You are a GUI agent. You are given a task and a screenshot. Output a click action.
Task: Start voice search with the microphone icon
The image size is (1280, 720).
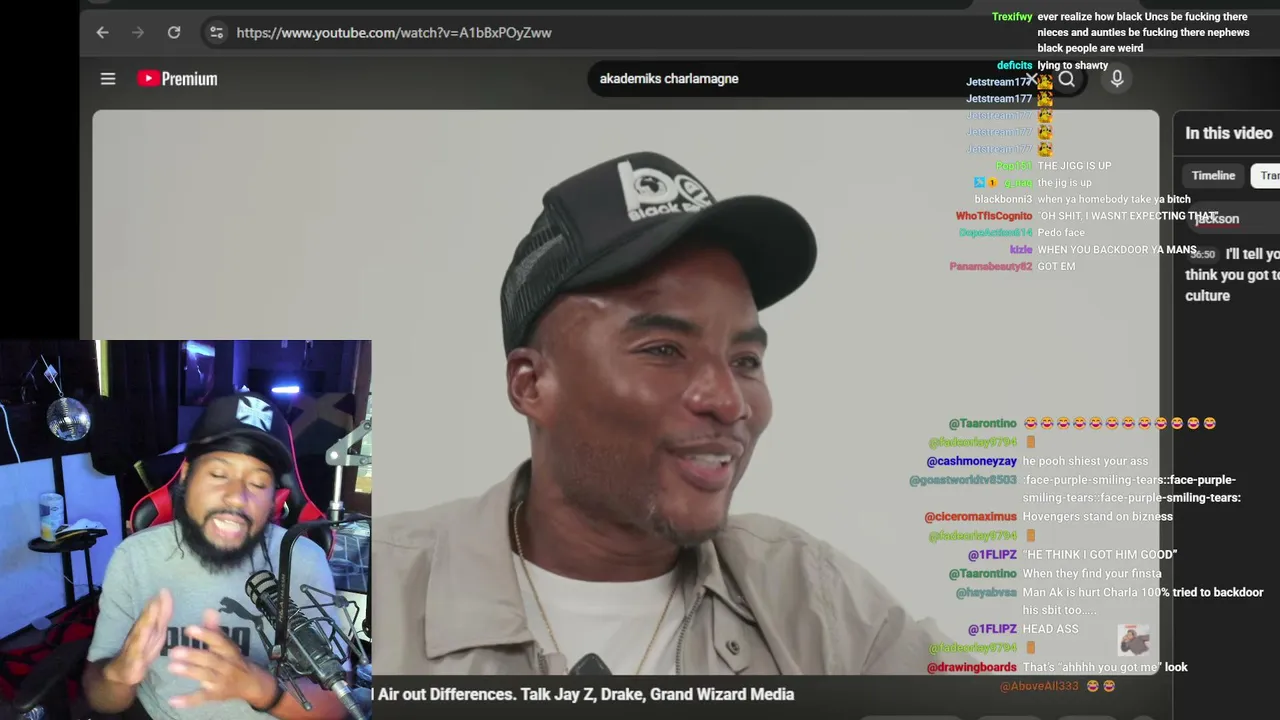tap(1117, 78)
